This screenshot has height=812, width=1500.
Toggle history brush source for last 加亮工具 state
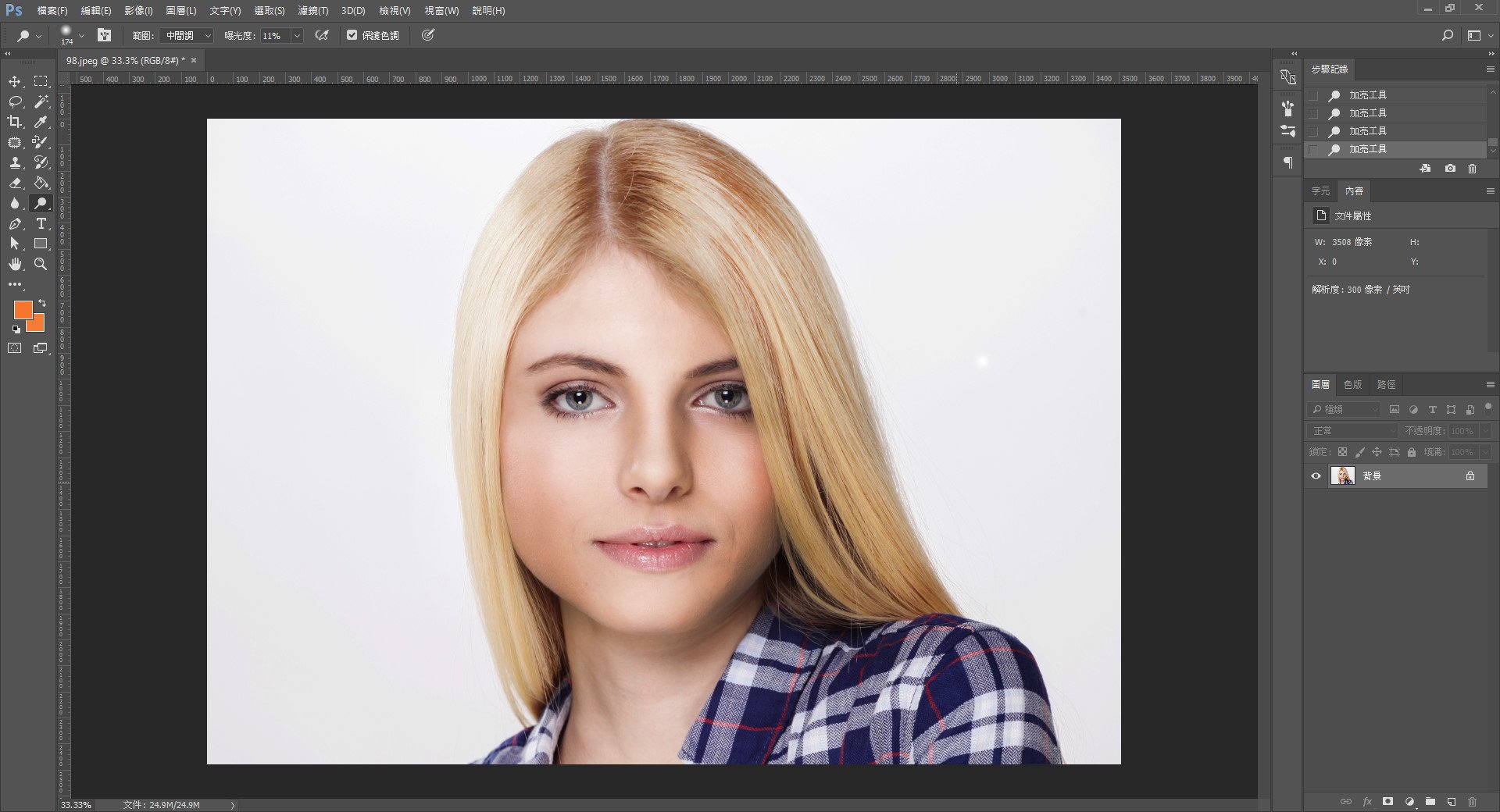1313,149
